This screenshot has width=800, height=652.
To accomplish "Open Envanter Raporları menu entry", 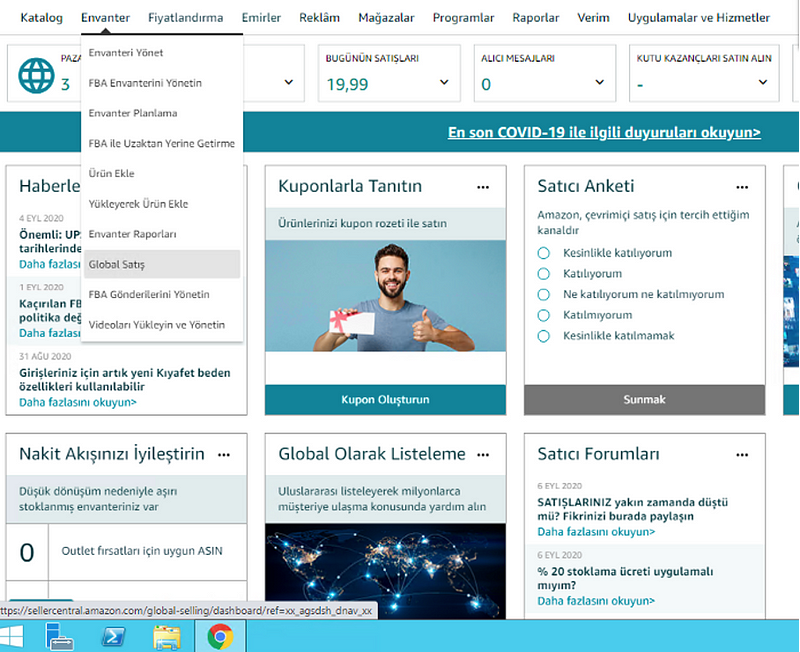I will point(162,234).
